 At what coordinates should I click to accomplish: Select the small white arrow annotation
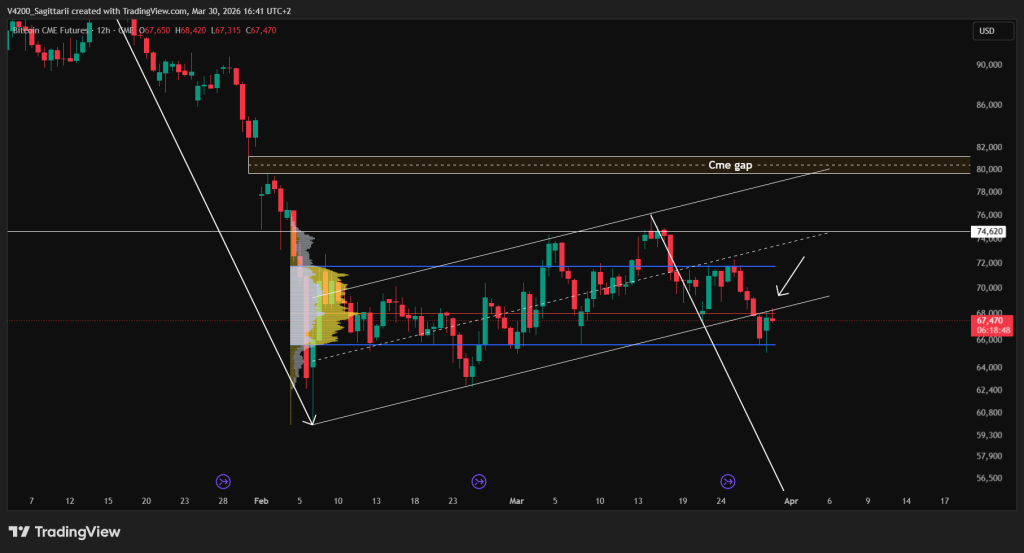pos(791,277)
